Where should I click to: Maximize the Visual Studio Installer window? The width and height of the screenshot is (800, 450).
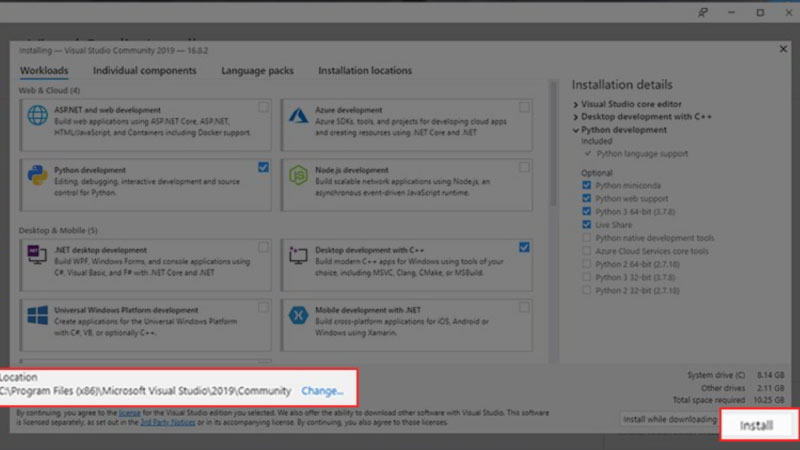point(760,12)
